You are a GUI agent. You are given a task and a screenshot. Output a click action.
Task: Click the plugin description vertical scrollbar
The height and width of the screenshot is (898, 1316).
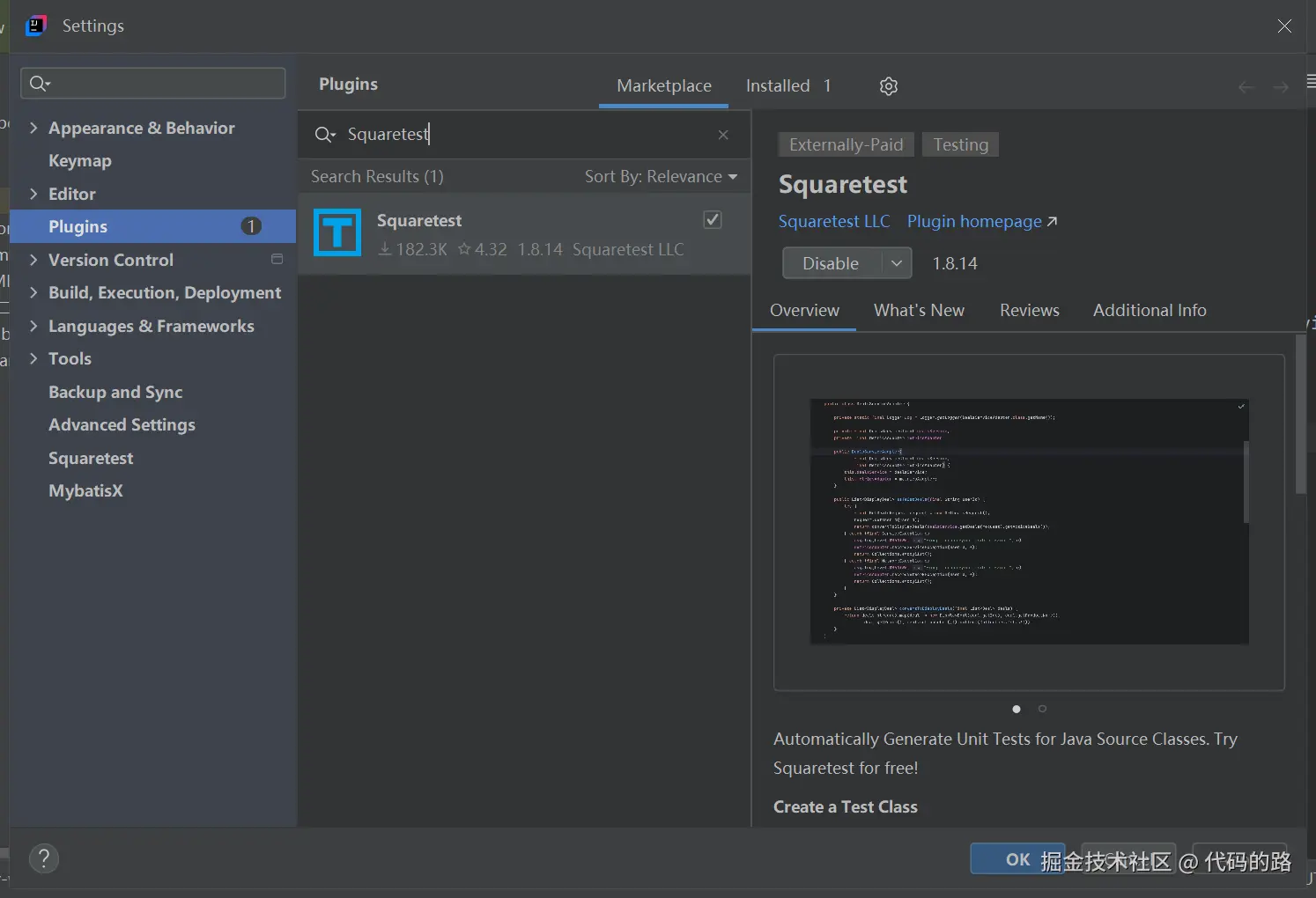click(x=1301, y=414)
